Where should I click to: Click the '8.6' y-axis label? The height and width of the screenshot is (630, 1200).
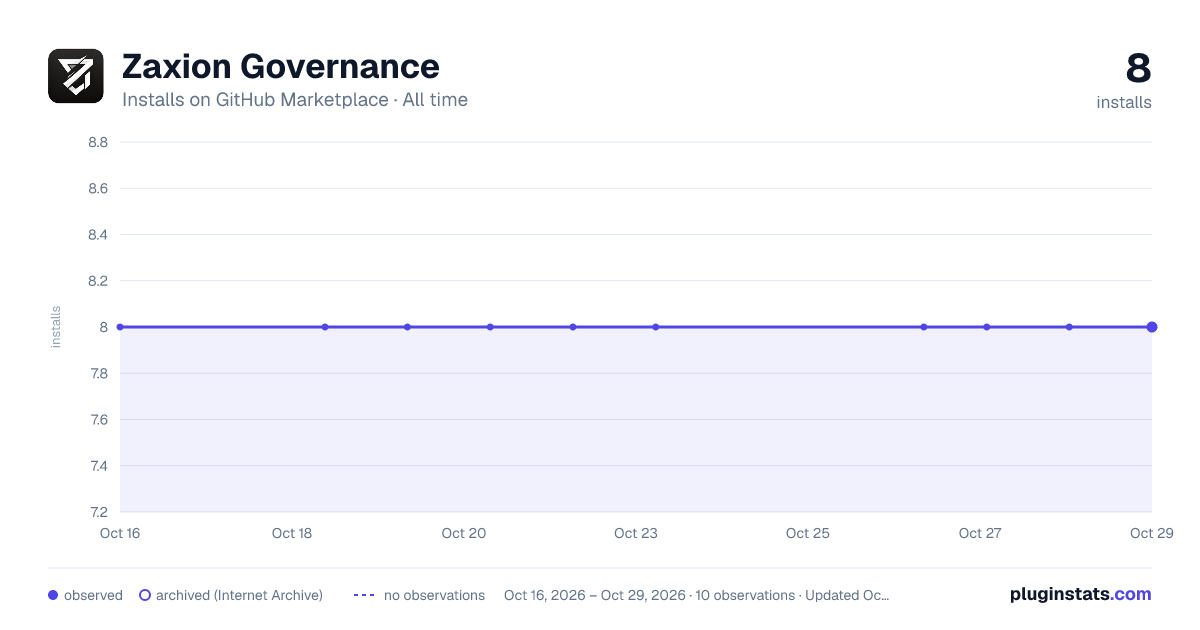click(x=98, y=188)
